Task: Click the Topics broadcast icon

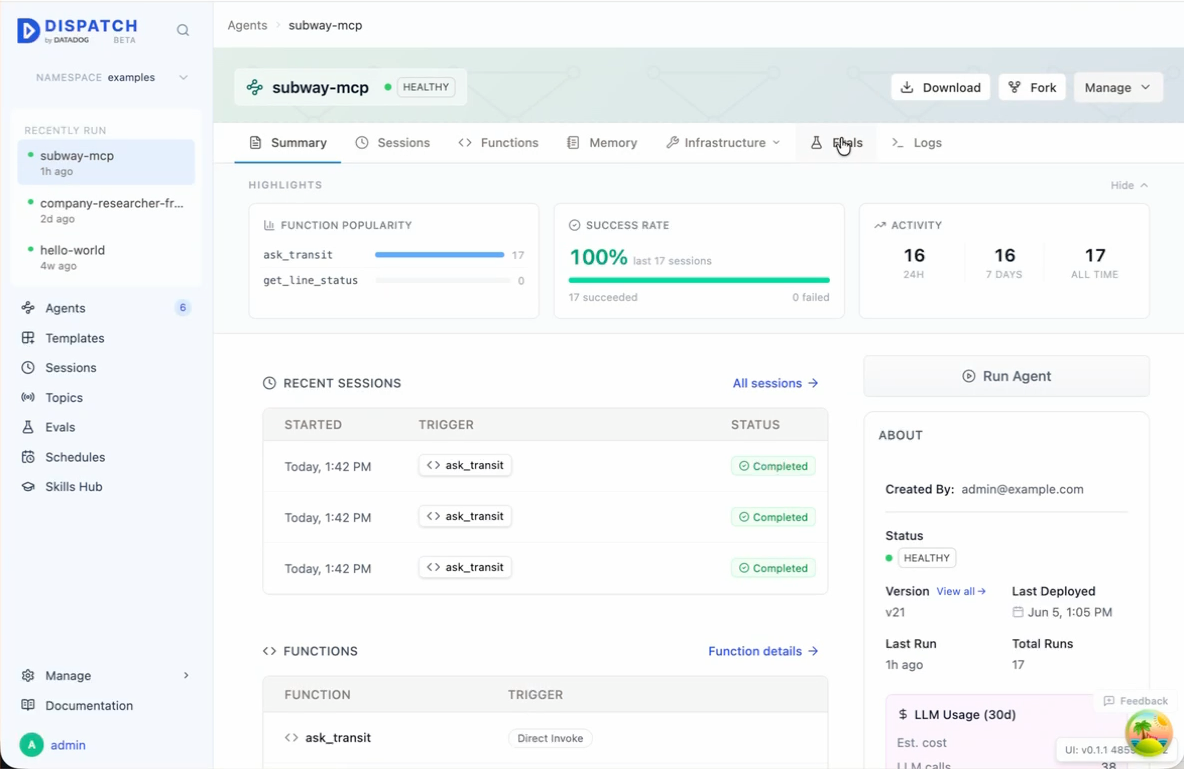Action: pyautogui.click(x=28, y=397)
